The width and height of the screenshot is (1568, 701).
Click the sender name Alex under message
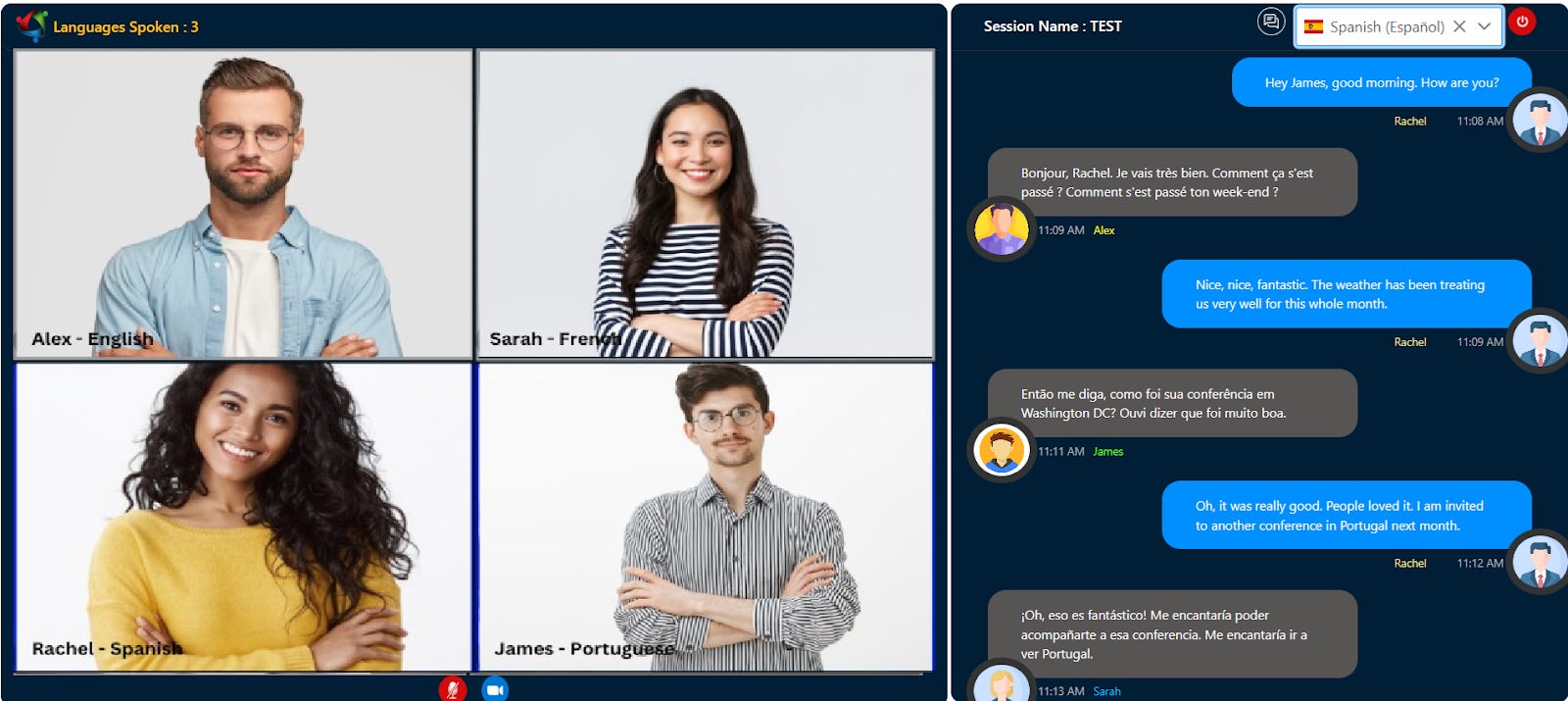[1103, 230]
